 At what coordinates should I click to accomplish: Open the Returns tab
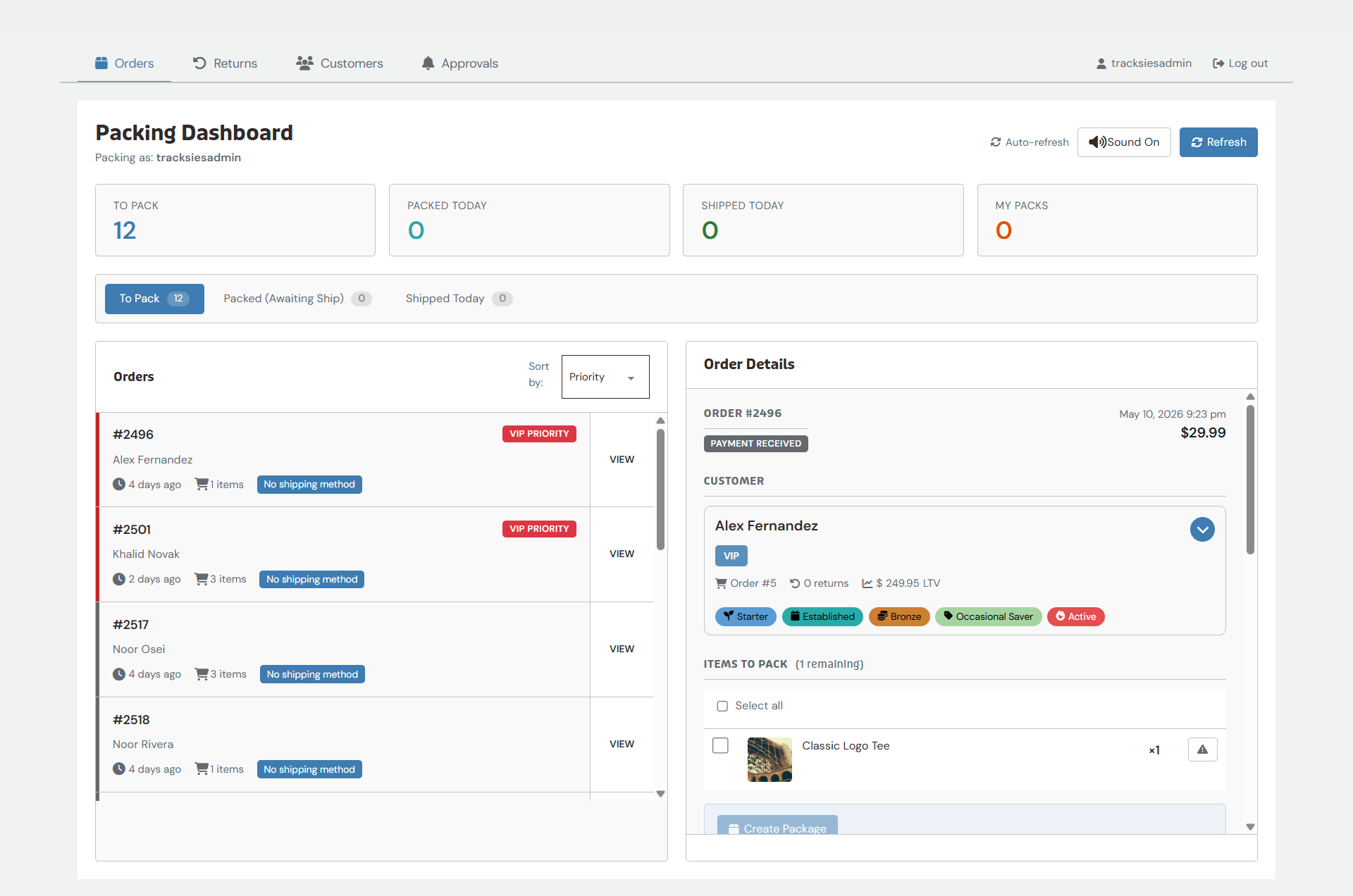click(225, 63)
